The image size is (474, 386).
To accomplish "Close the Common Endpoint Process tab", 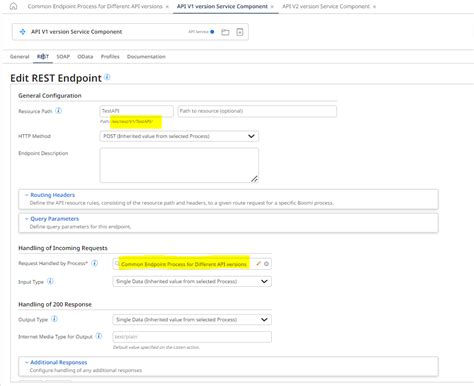I will pyautogui.click(x=167, y=7).
